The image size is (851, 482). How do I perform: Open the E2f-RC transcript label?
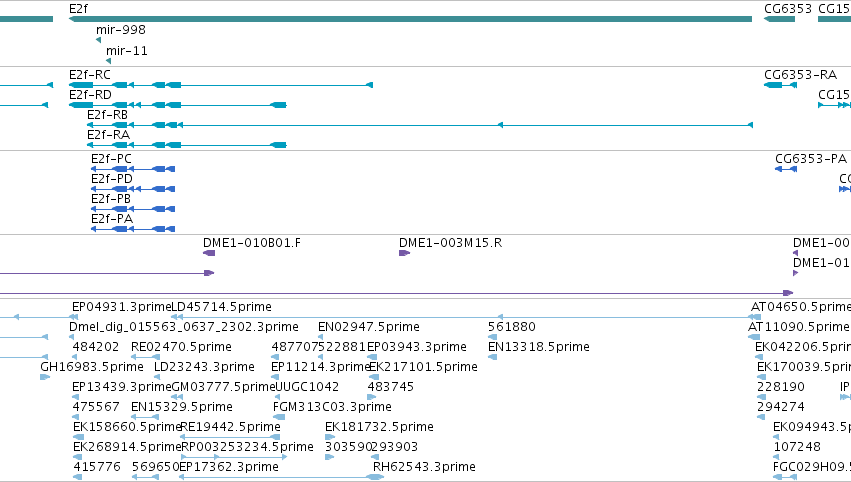pos(90,75)
